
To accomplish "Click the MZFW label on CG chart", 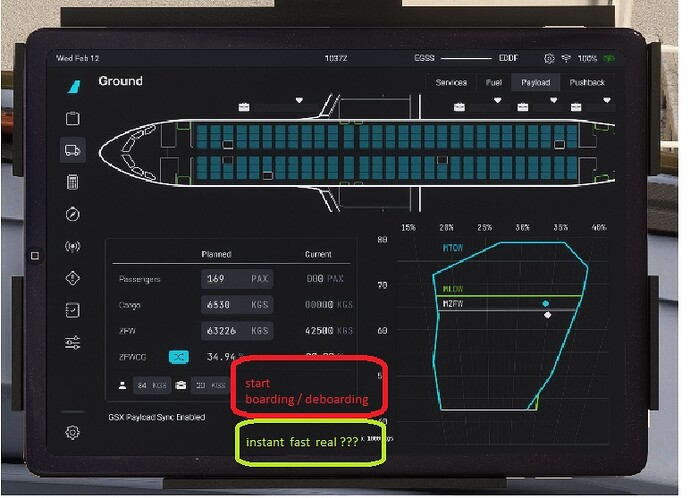I will tap(453, 304).
